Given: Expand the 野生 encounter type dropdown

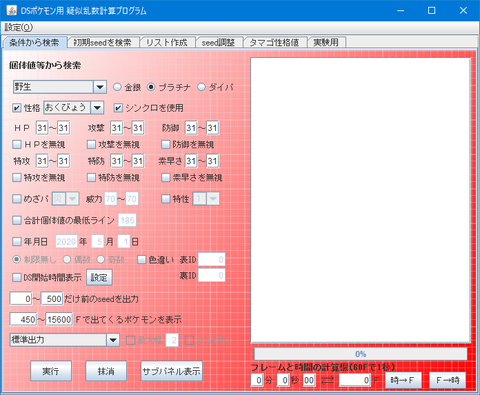Looking at the screenshot, I should click(x=100, y=87).
